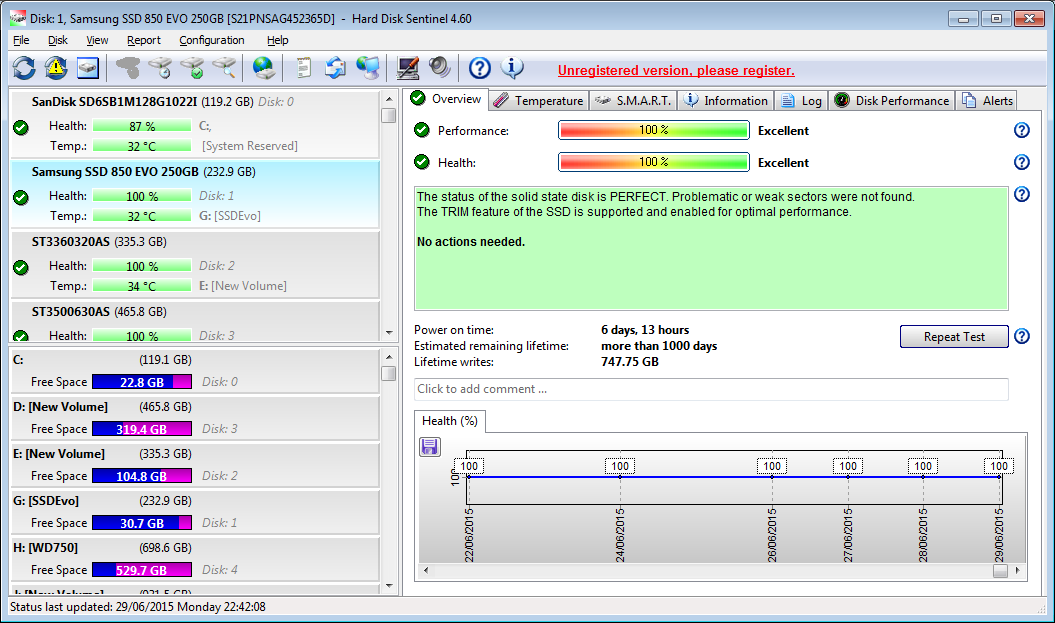Click the Repeat Test button

pyautogui.click(x=954, y=336)
